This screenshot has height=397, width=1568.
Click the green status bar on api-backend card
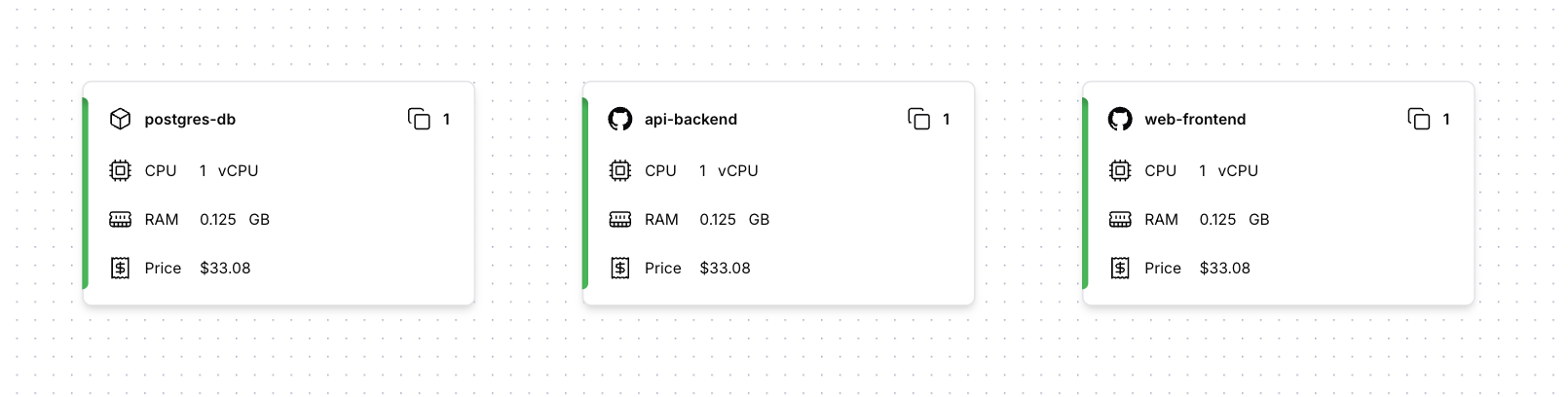click(585, 193)
